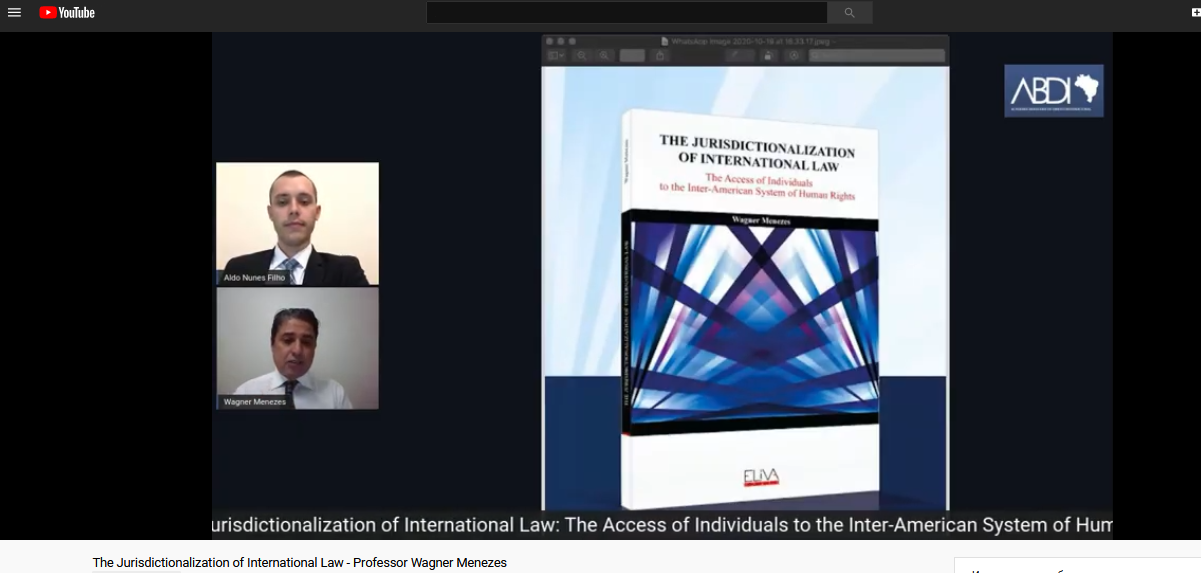Click the Aldo Nunes Filho webcam tile

[x=297, y=224]
